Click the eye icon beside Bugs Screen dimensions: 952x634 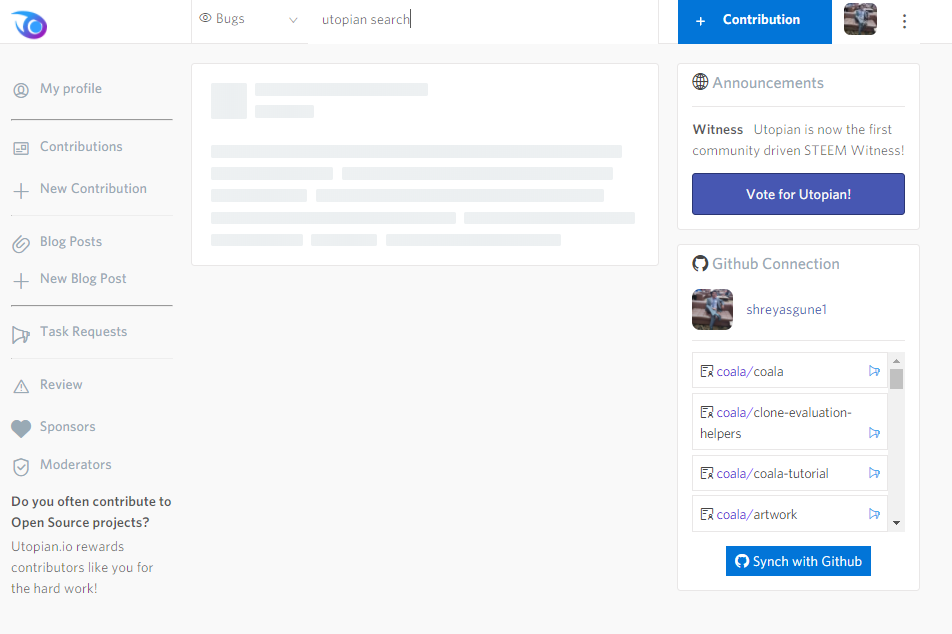point(205,18)
